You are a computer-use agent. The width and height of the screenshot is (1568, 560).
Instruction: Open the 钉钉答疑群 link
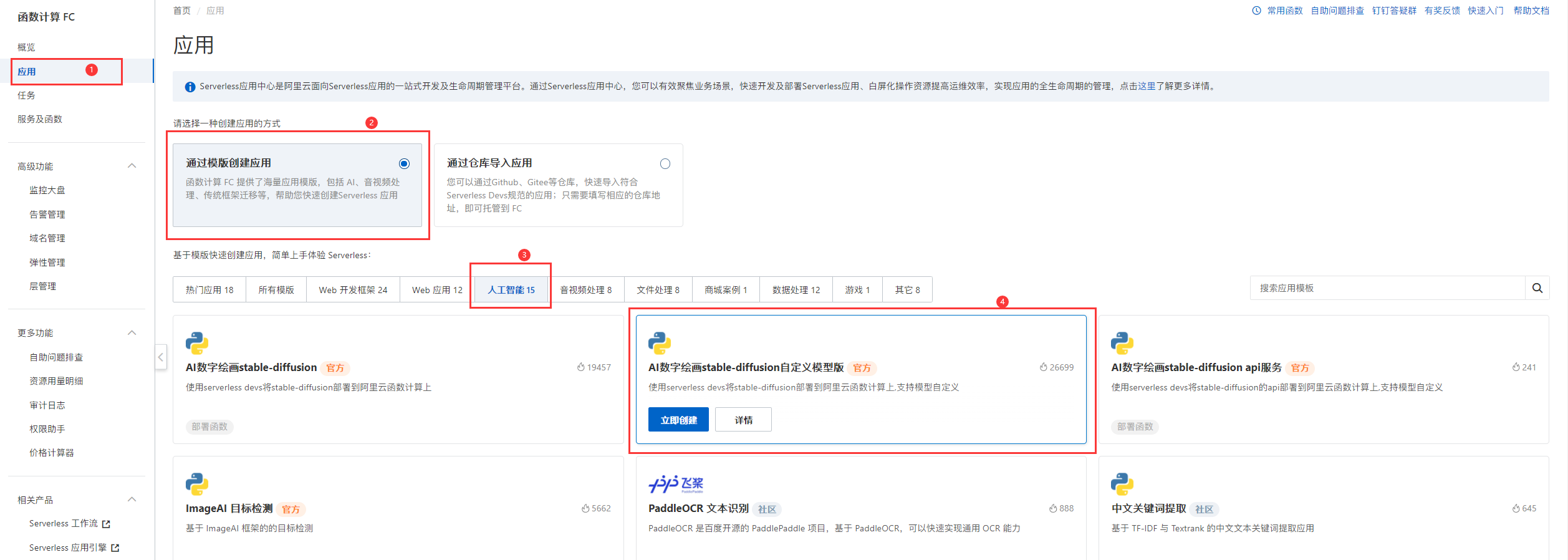(x=1394, y=11)
